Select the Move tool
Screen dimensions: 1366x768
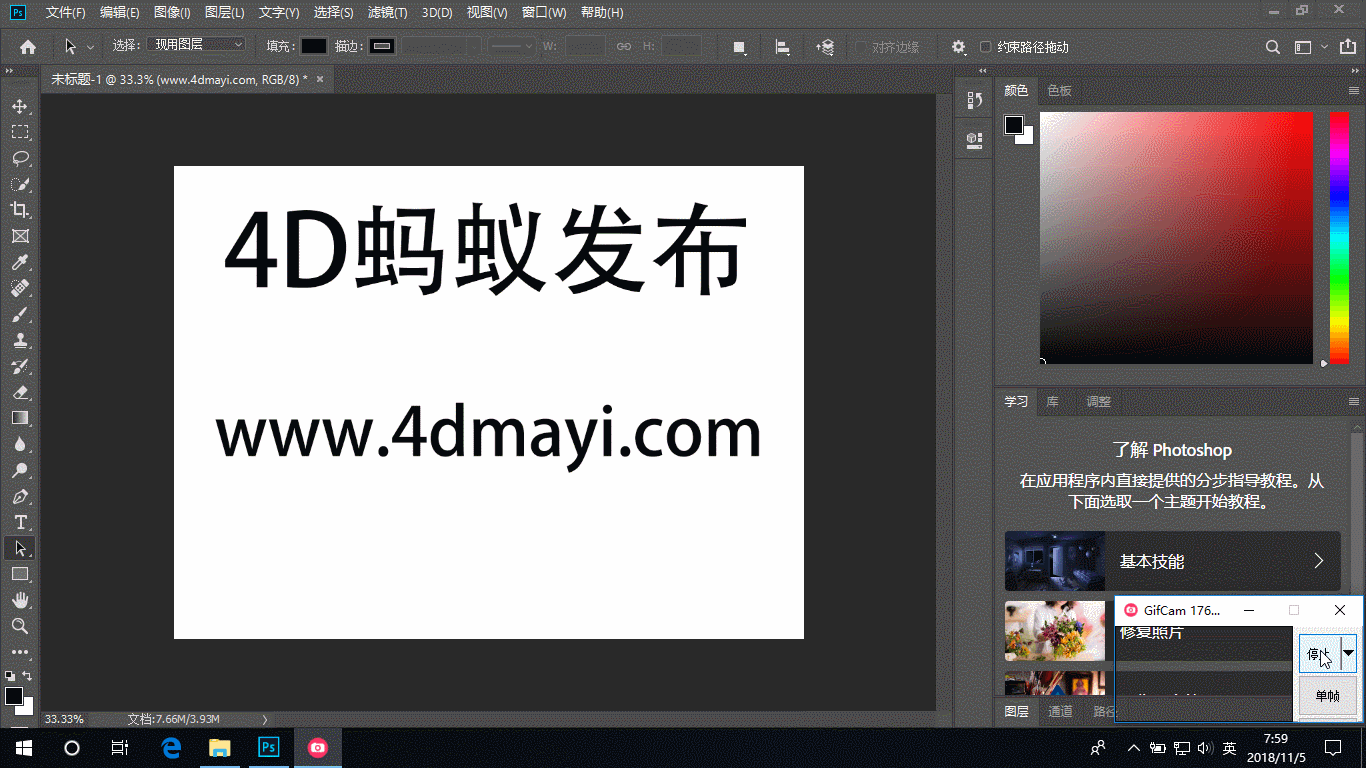20,106
